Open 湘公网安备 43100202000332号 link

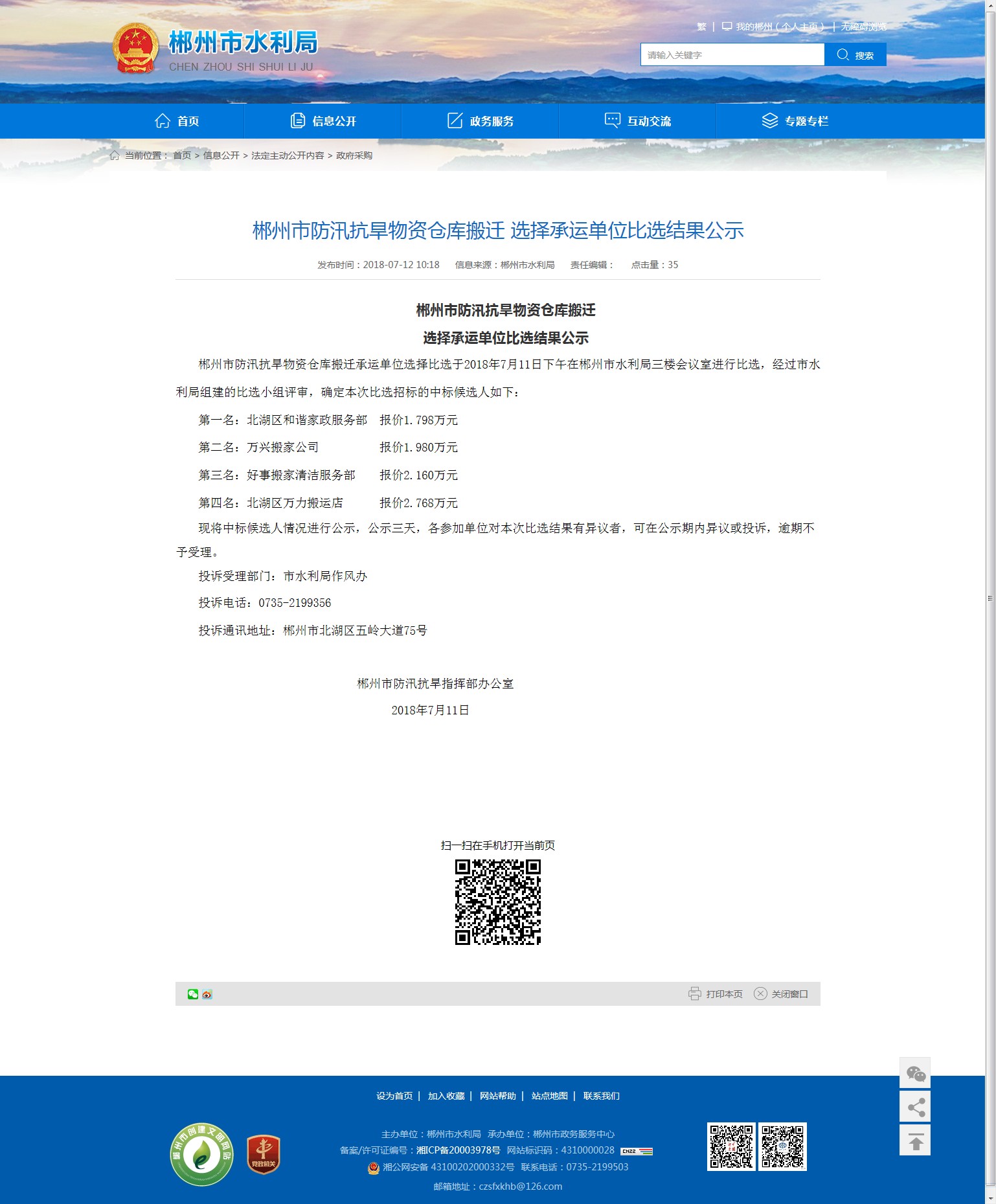[x=449, y=1167]
